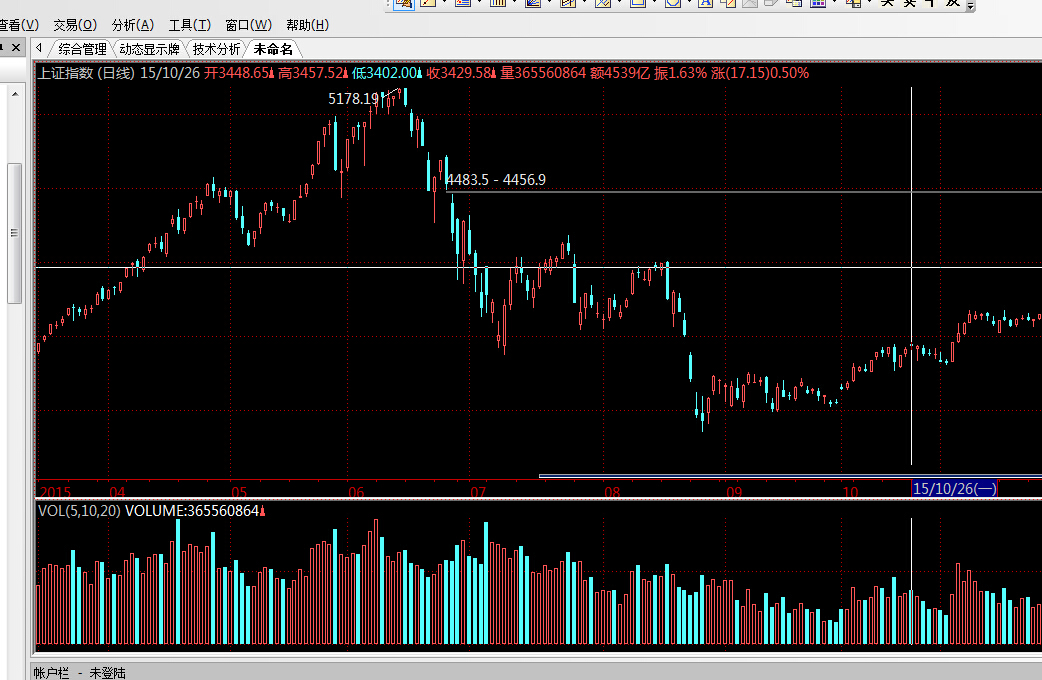Click the 上证指数 (日线) chart title
Image resolution: width=1042 pixels, height=680 pixels.
tap(86, 73)
